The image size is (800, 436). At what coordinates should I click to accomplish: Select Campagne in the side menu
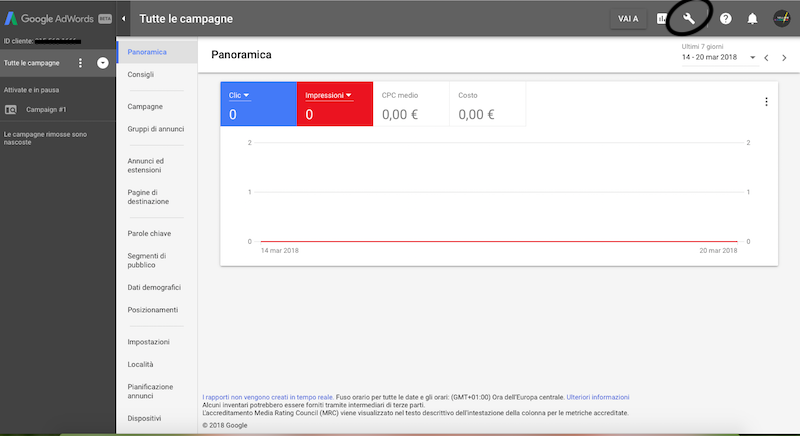[145, 106]
